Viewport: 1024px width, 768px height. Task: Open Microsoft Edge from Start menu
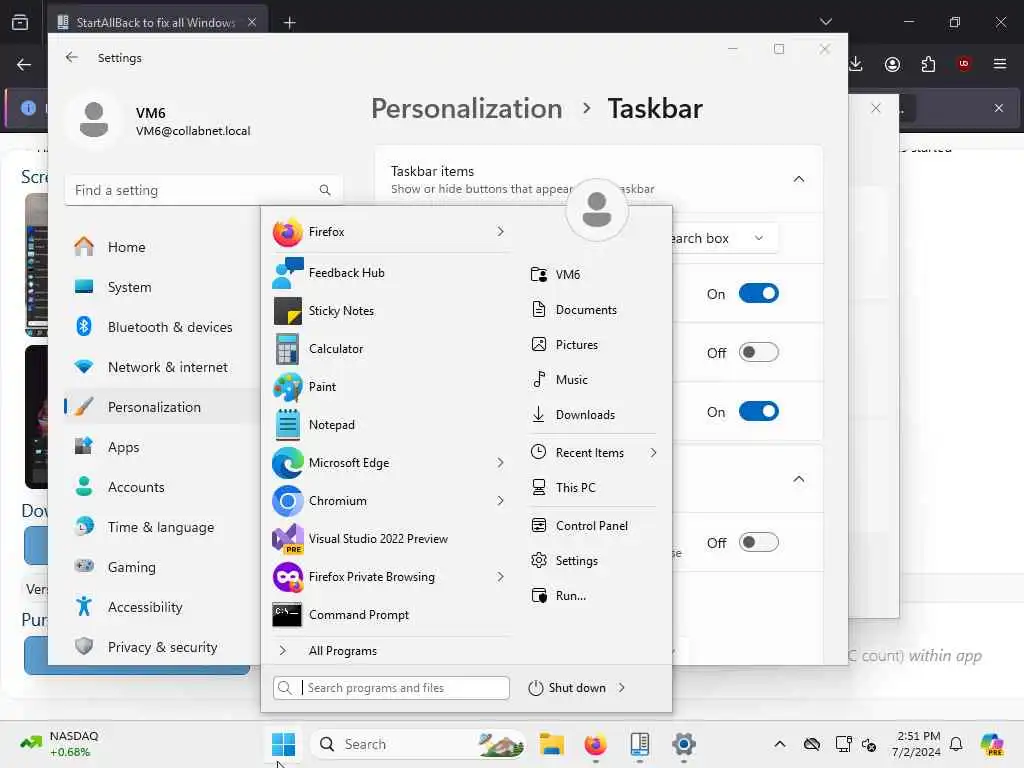[391, 462]
